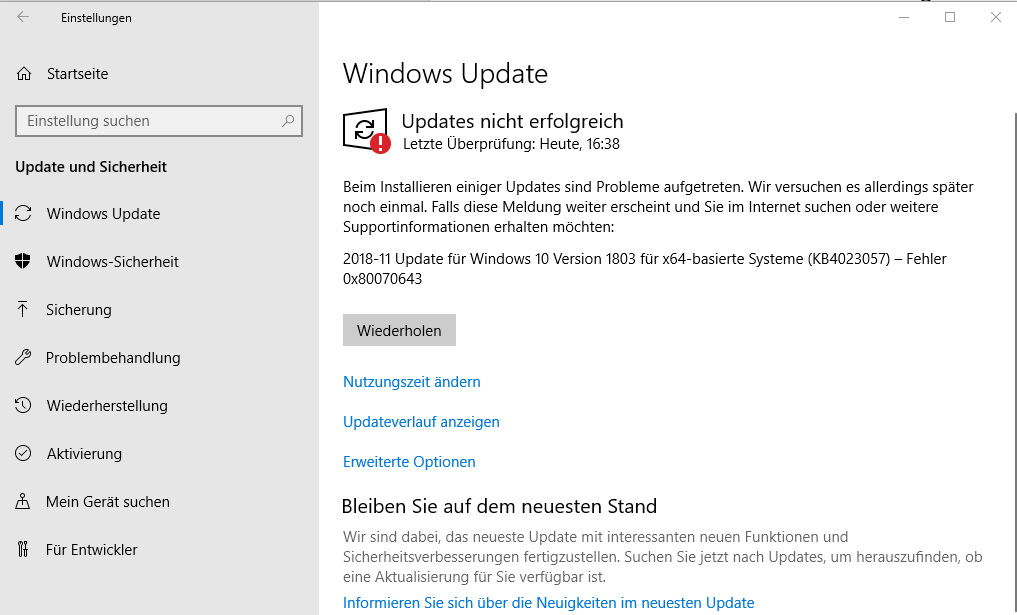
Task: Close the Einstellungen window
Action: click(x=996, y=18)
